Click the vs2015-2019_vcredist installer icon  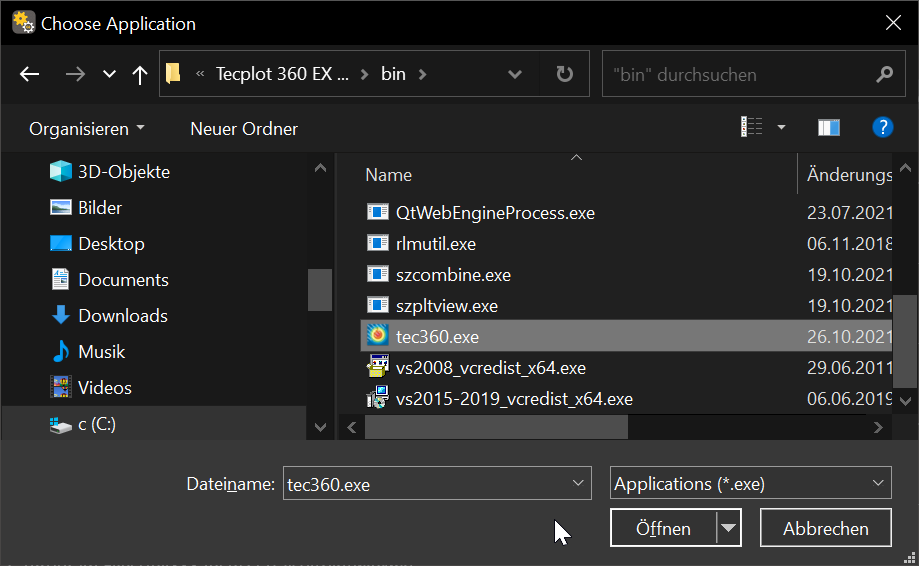click(x=377, y=397)
